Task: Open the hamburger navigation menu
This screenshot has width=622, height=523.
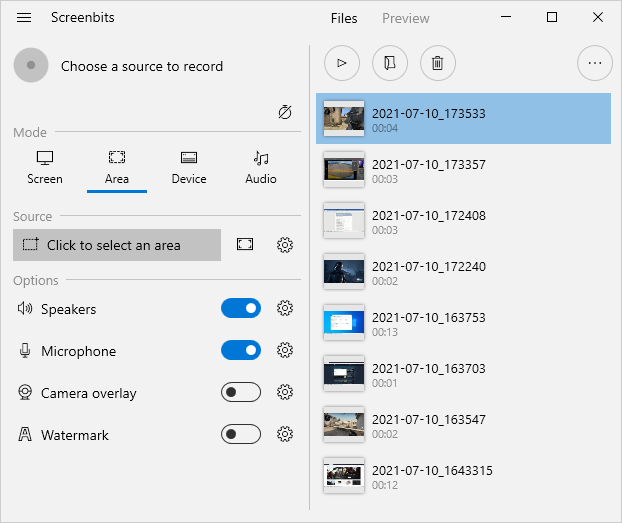Action: (x=24, y=17)
